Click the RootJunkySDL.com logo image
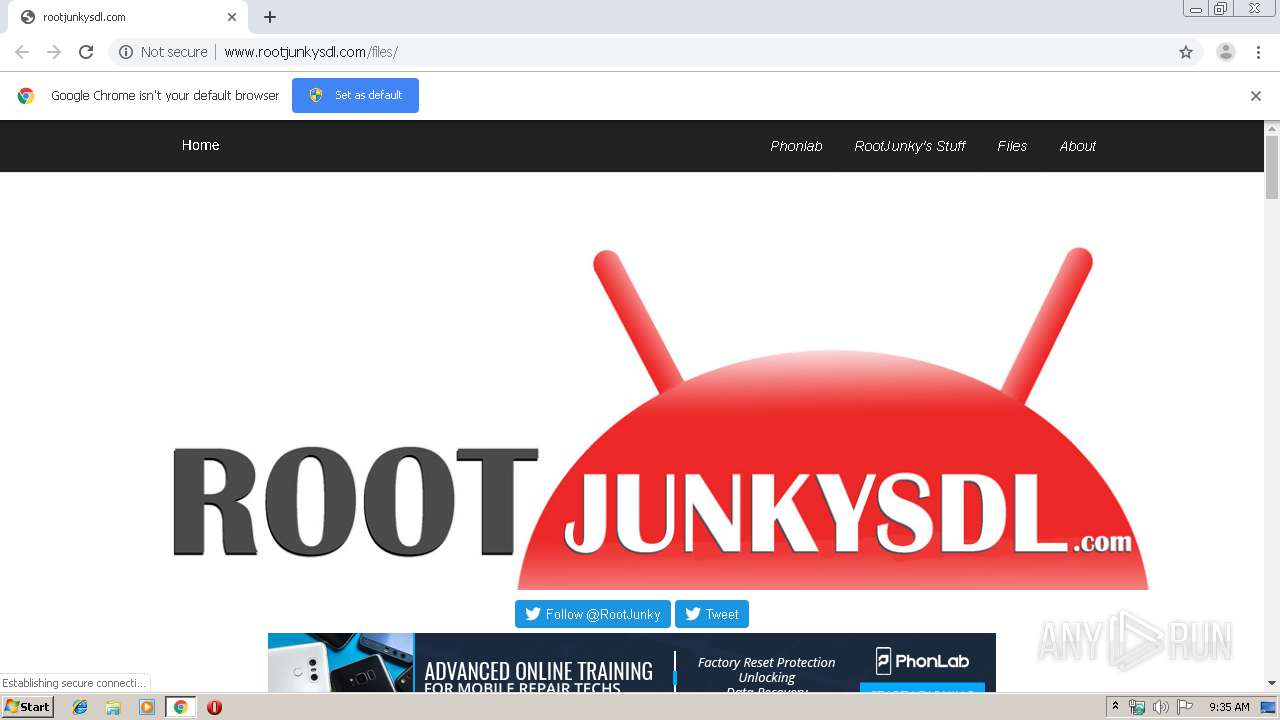Viewport: 1280px width, 720px height. (x=660, y=418)
